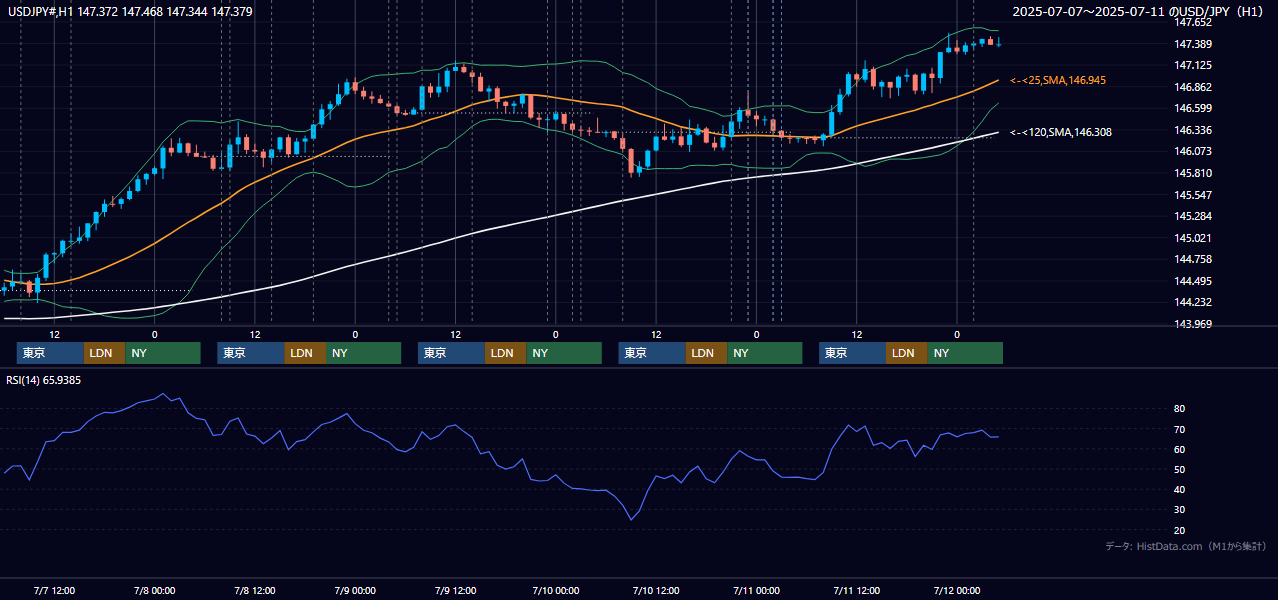
Task: Click the 7/8 00:00 date label
Action: 154,590
